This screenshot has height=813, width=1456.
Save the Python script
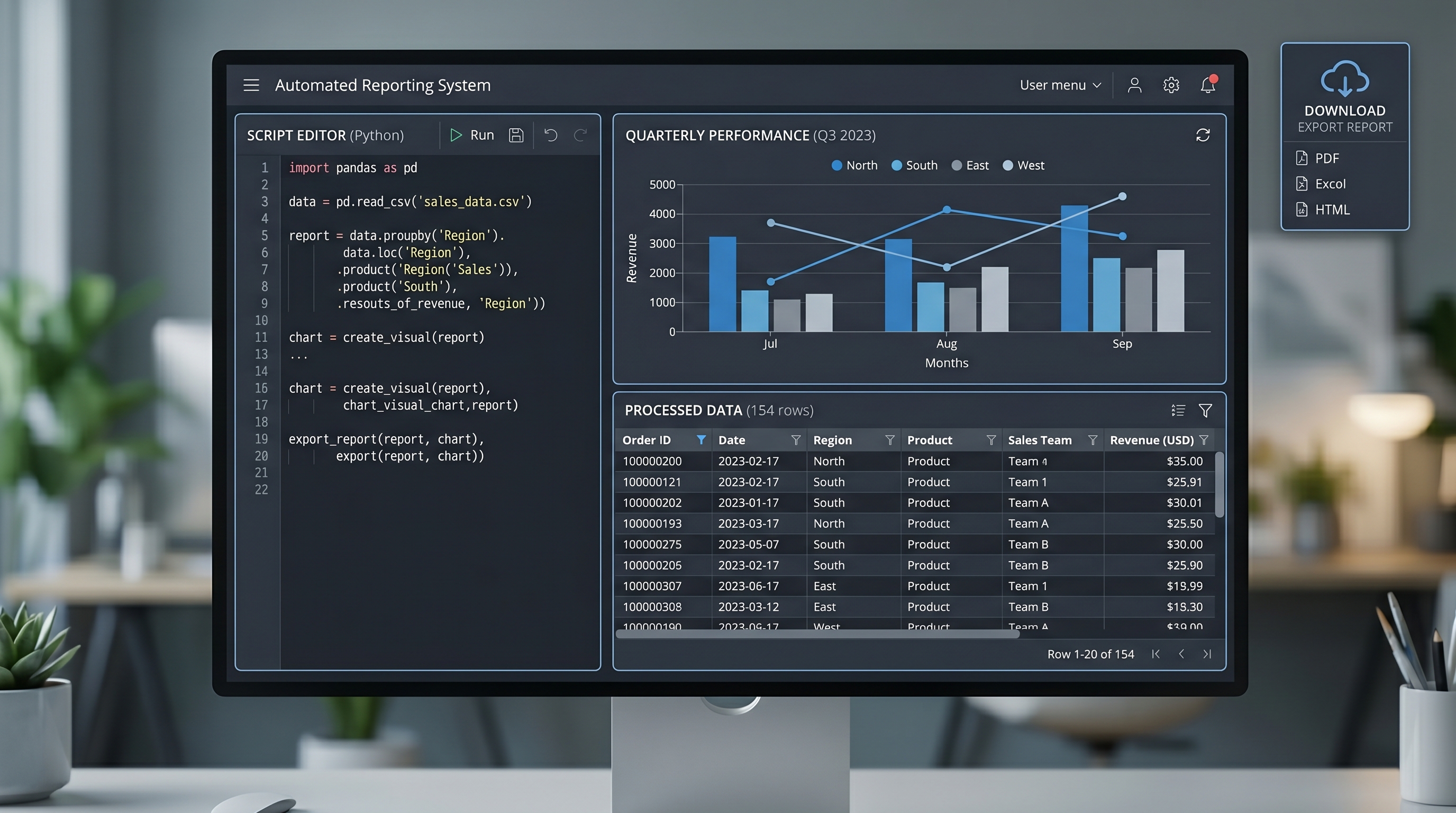coord(515,135)
